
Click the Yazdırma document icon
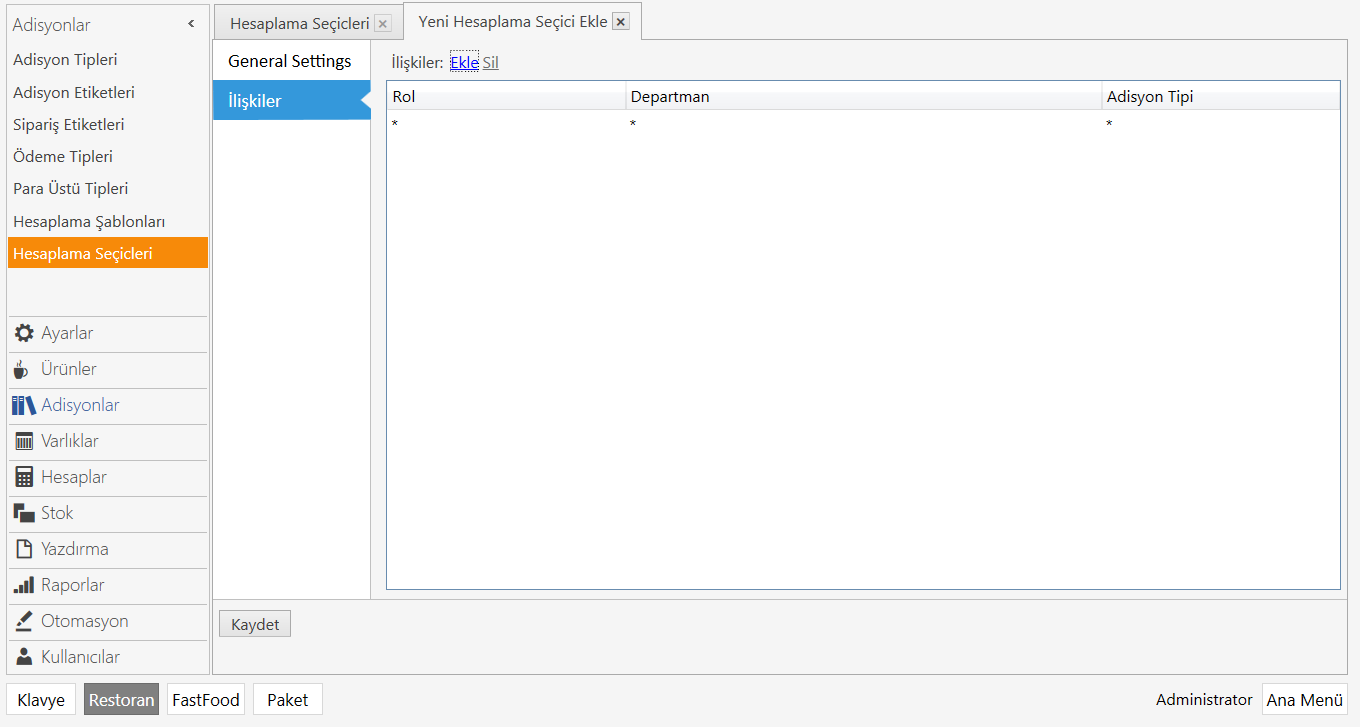pos(24,549)
